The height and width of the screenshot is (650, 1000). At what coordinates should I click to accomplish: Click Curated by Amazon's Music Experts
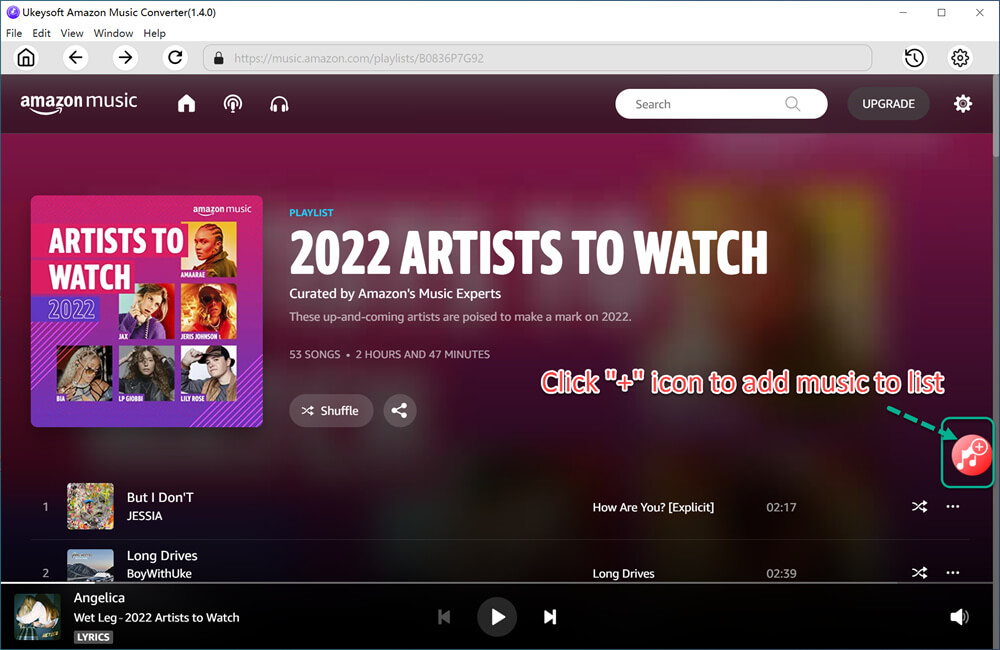[395, 293]
